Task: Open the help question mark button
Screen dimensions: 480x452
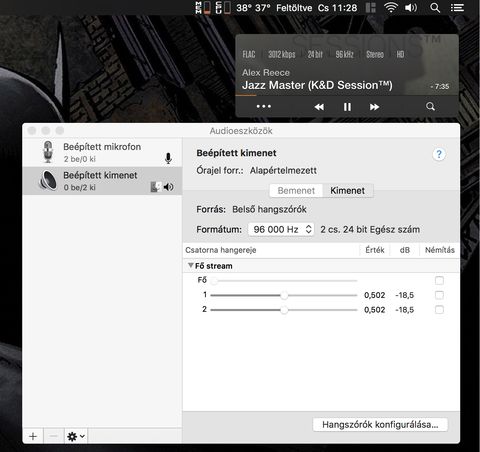Action: 439,154
